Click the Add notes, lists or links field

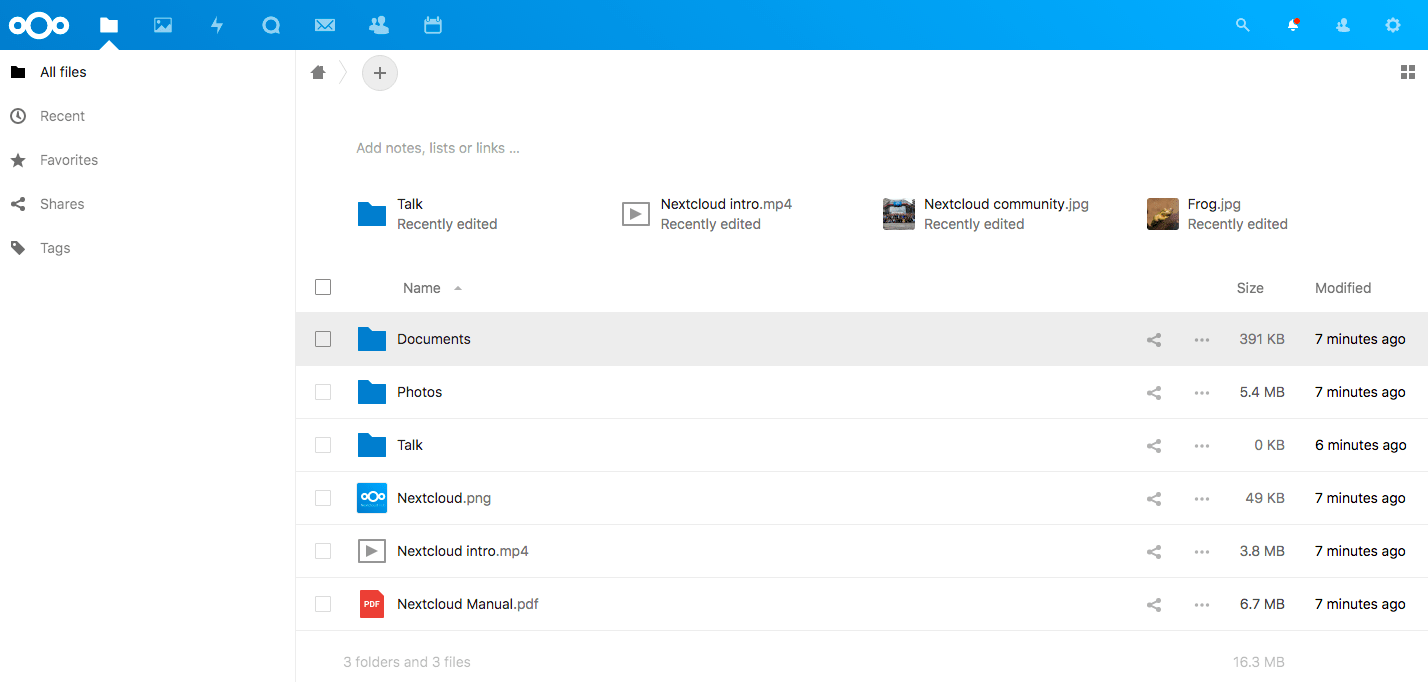(438, 148)
